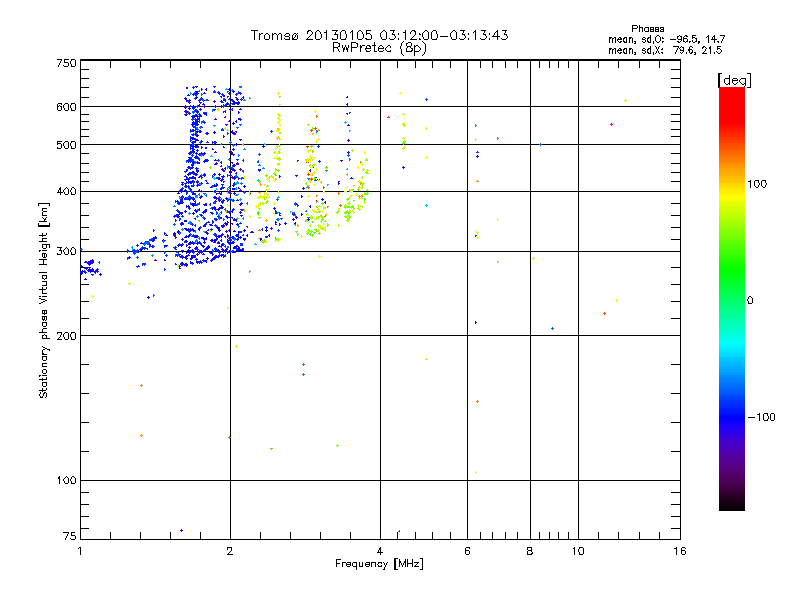Click the x-axis tick label '16'
The image size is (800, 600).
pyautogui.click(x=680, y=551)
